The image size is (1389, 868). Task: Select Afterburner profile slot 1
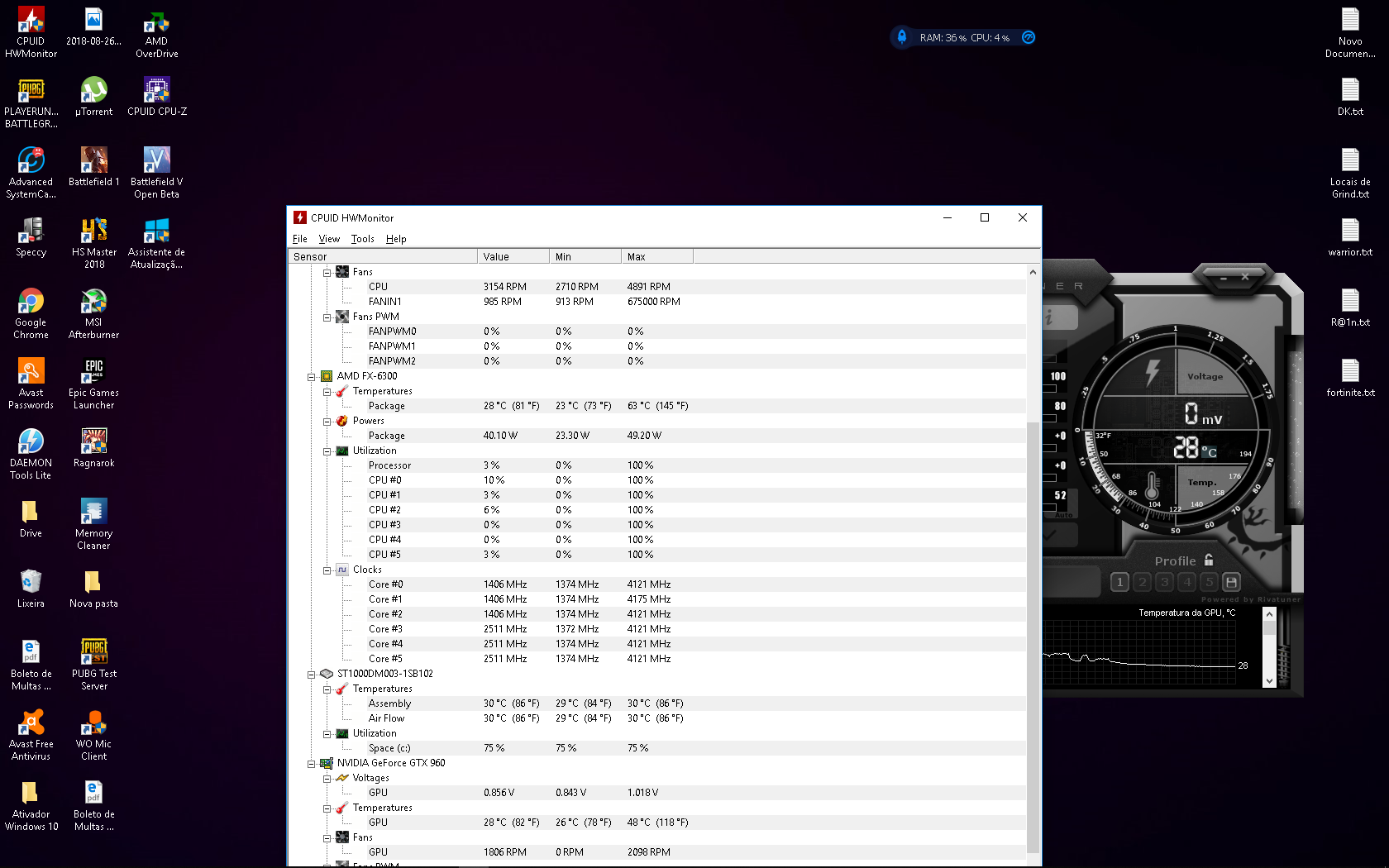coord(1119,582)
